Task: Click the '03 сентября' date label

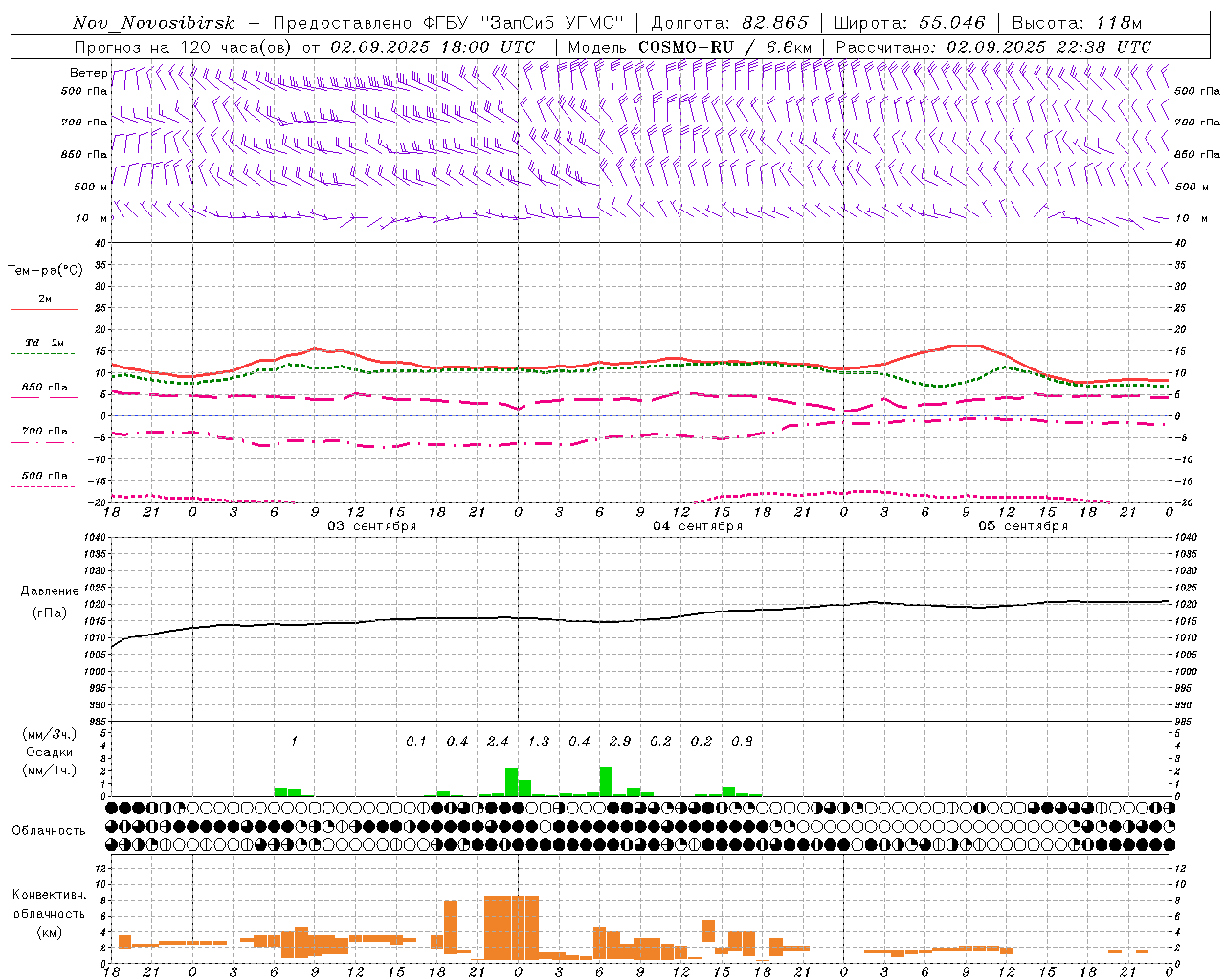Action: pos(371,526)
